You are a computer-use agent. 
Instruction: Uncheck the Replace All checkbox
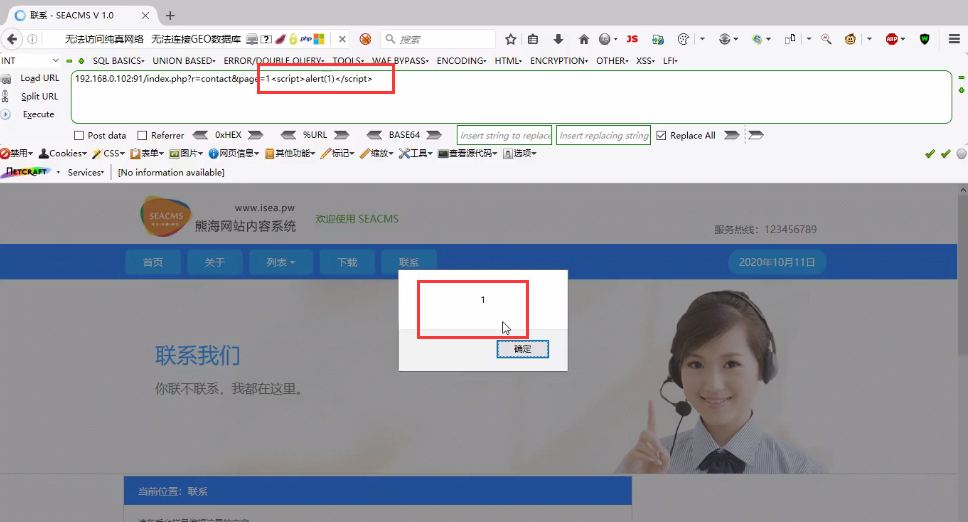(x=661, y=136)
